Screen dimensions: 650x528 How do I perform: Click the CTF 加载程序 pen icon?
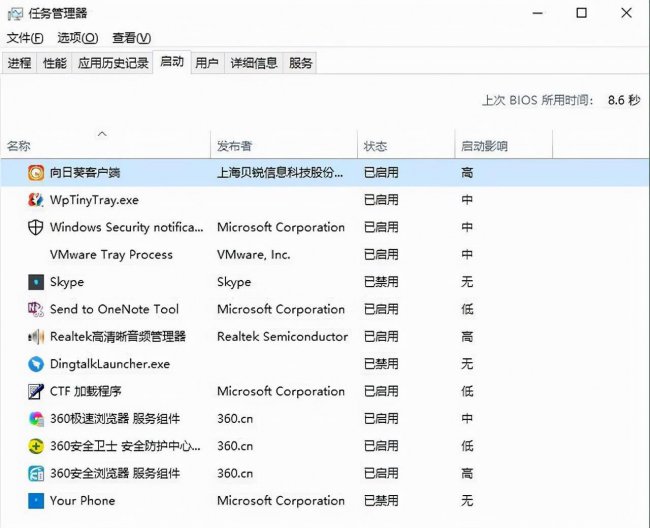pos(36,391)
